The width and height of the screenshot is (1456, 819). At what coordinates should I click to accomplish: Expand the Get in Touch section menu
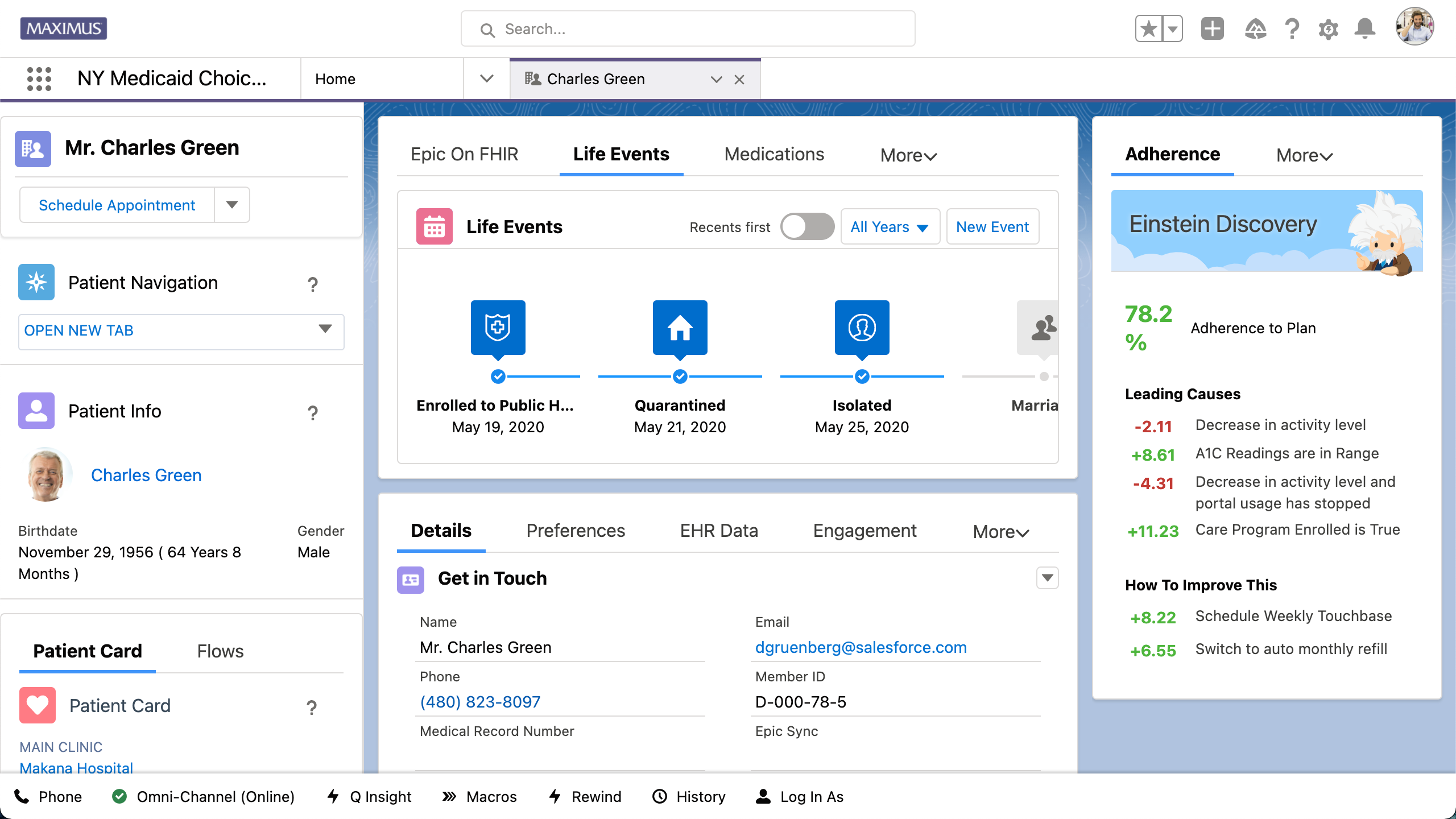click(1047, 578)
